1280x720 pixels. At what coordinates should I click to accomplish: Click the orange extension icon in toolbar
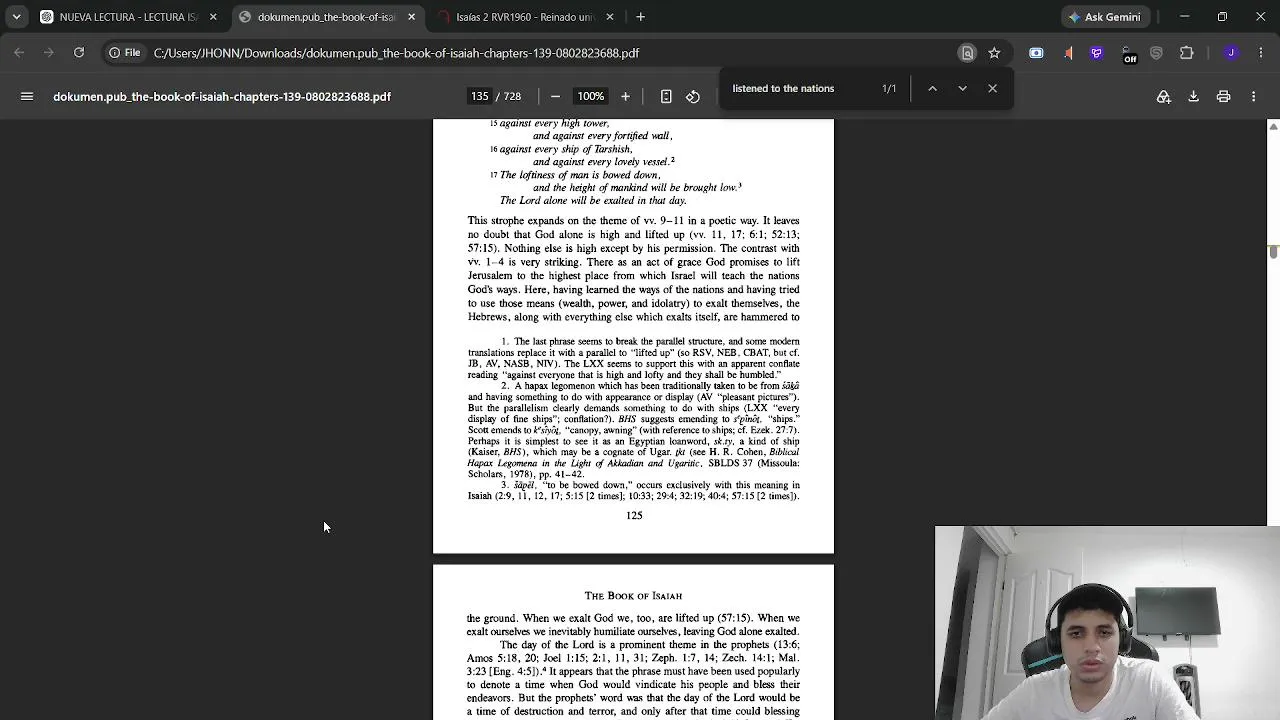(1068, 53)
